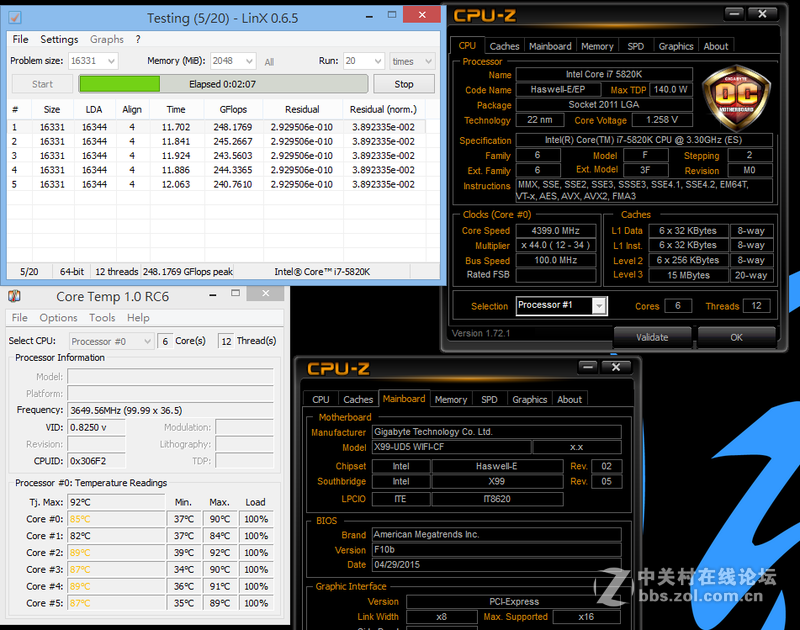Click the Core Temp app icon in its title bar

12,296
